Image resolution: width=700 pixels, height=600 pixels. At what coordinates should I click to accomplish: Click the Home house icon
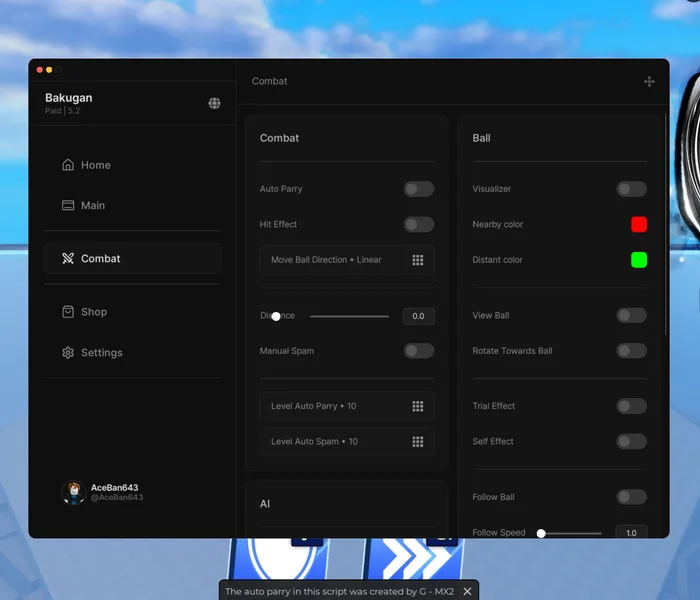68,165
